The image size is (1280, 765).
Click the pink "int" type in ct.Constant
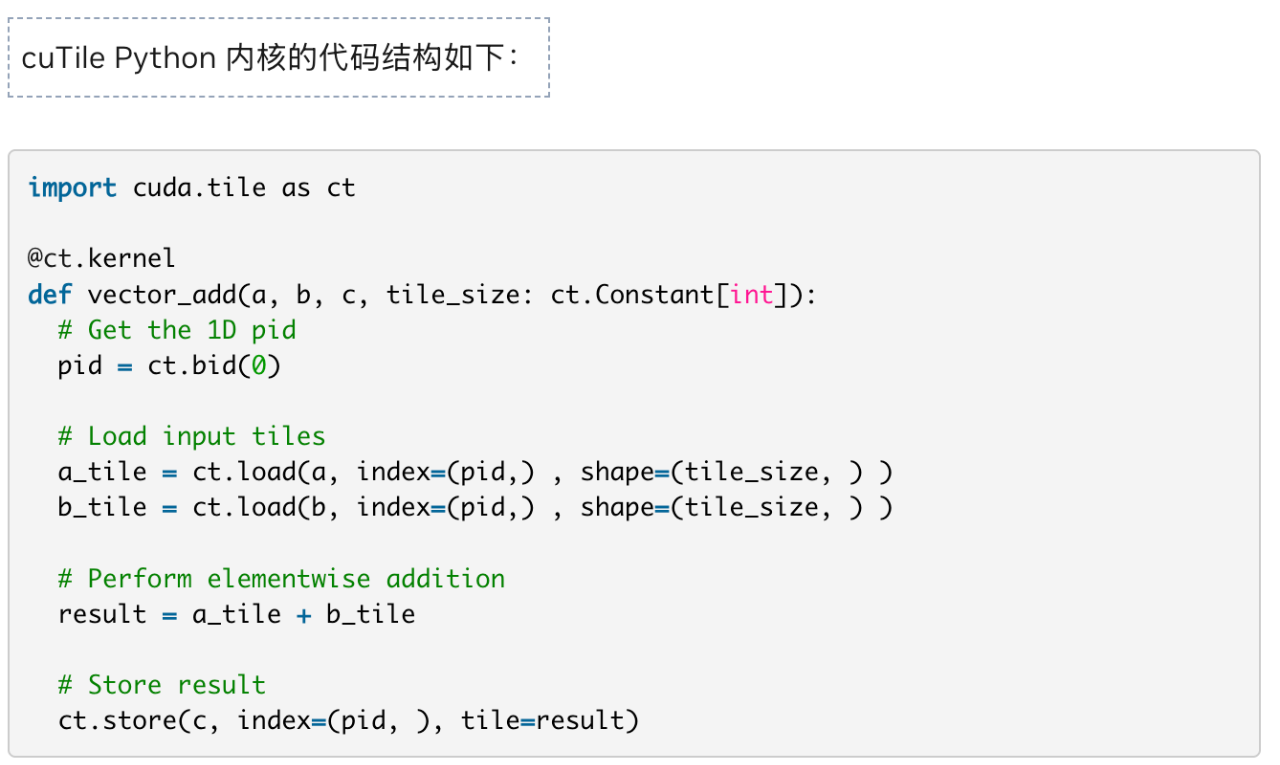click(x=752, y=294)
